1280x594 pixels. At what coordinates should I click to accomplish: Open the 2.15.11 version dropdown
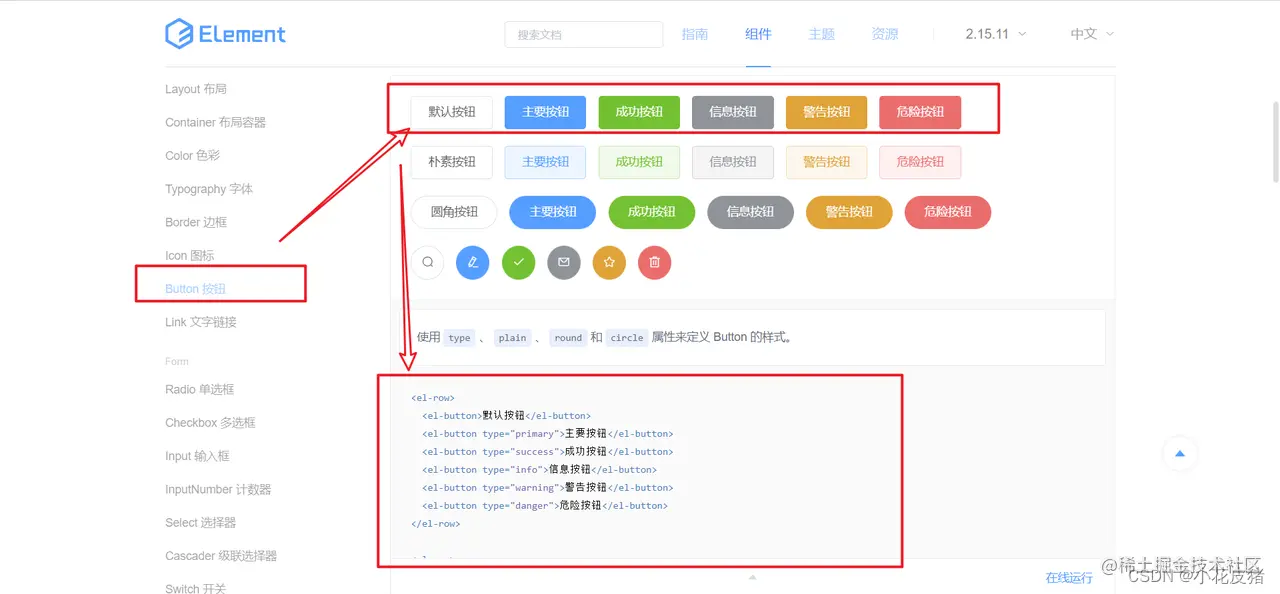(996, 34)
